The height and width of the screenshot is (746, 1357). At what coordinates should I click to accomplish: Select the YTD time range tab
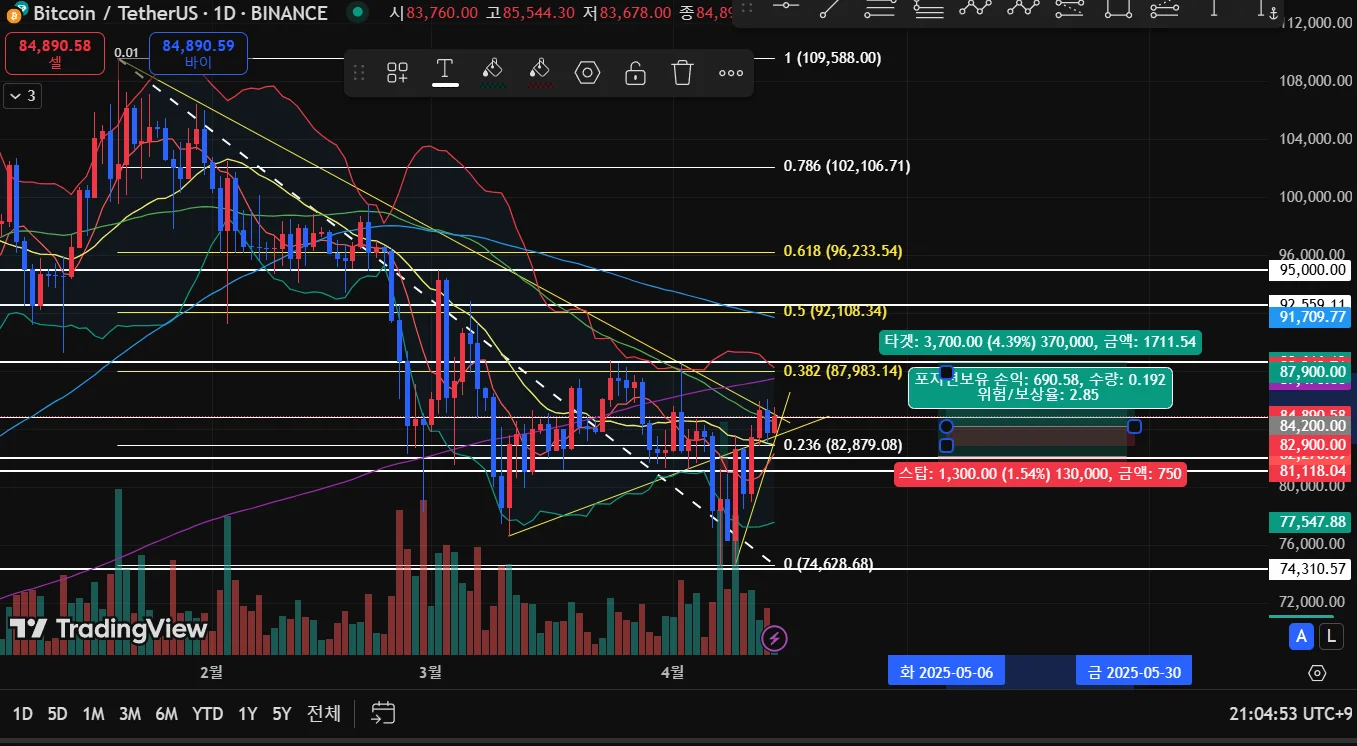point(207,714)
